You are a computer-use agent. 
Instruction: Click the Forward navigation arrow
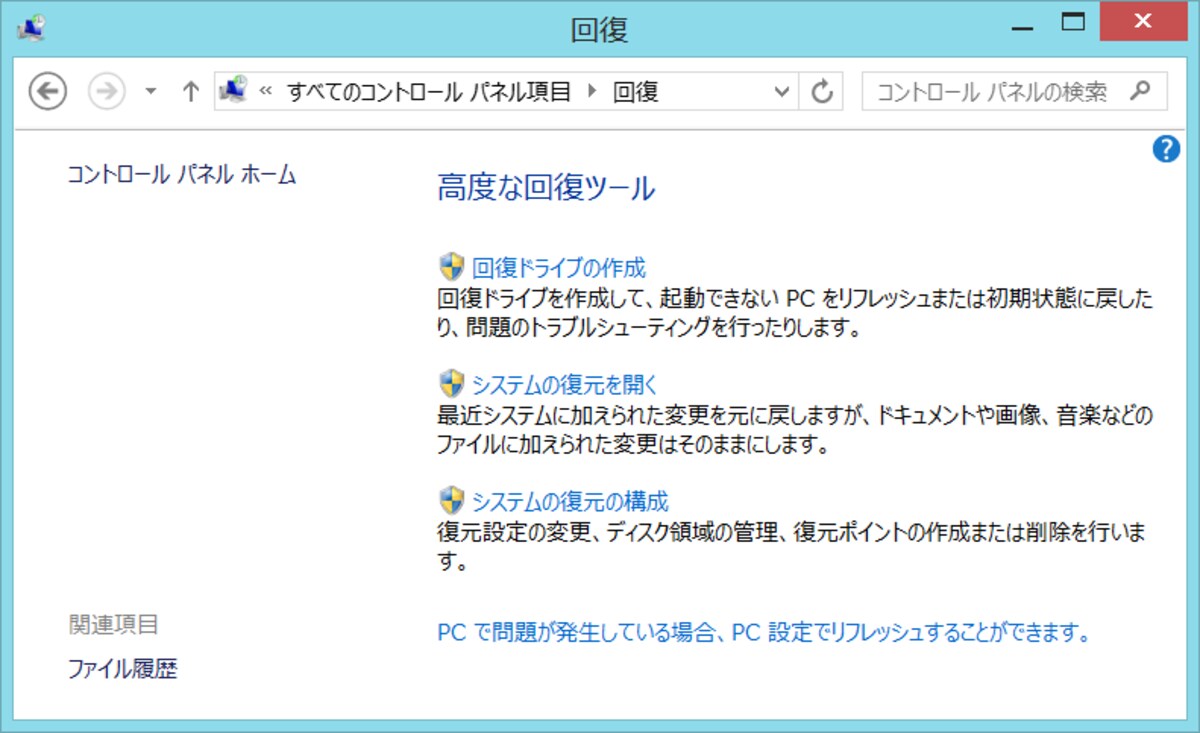point(106,92)
